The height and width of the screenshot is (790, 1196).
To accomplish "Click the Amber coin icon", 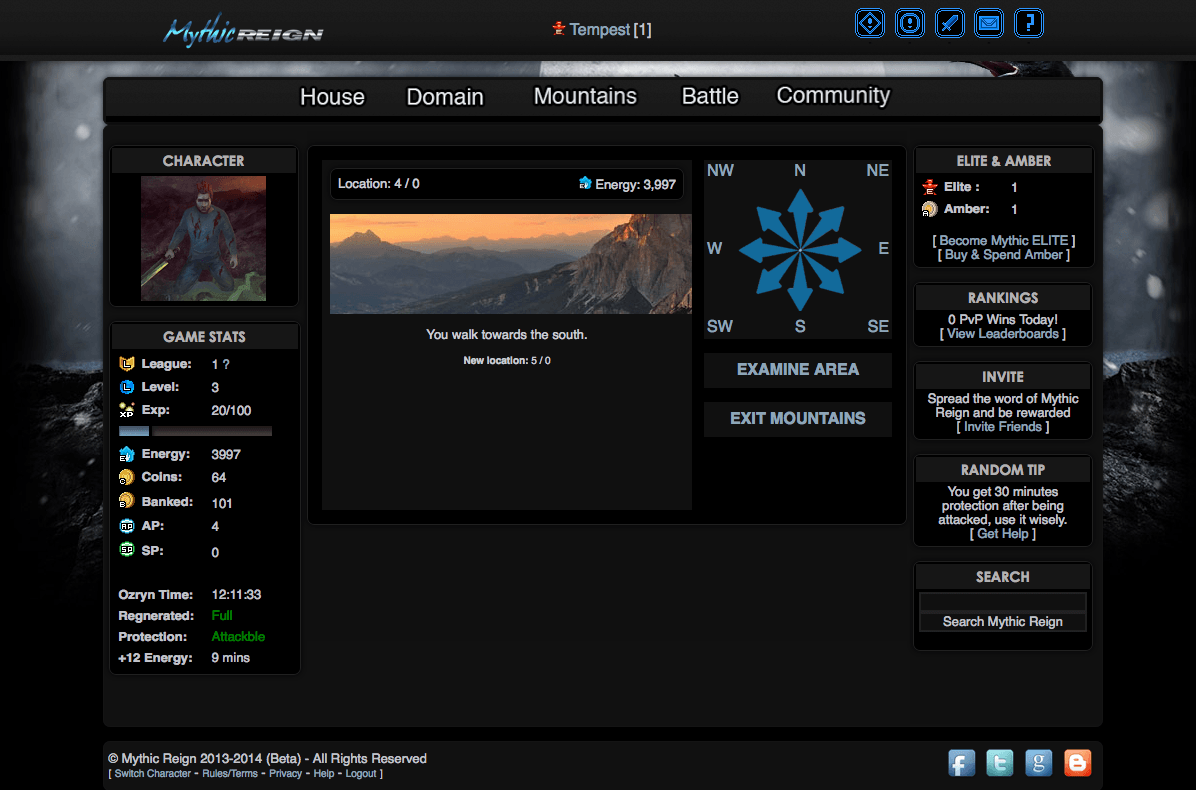I will click(930, 209).
